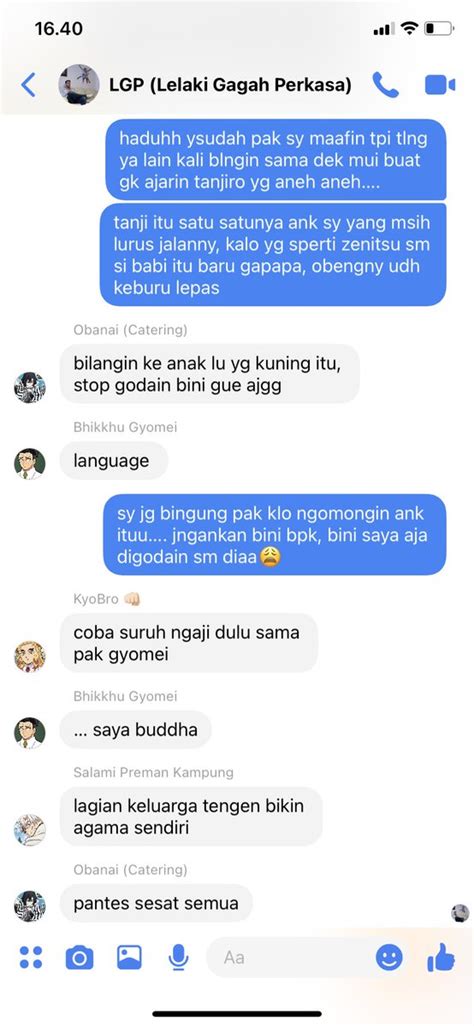Send a thumbs-up like
Image resolution: width=474 pixels, height=1026 pixels.
point(441,957)
